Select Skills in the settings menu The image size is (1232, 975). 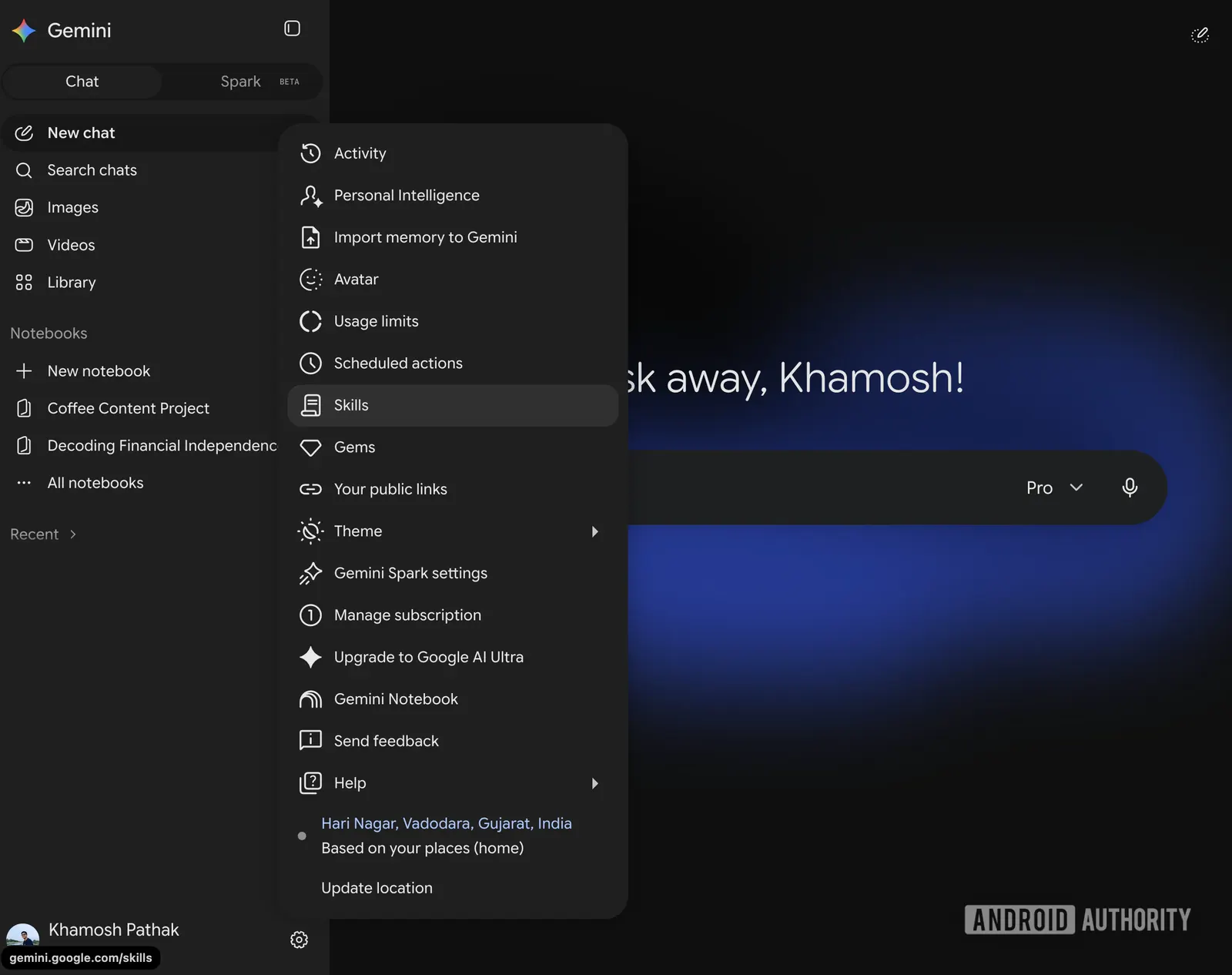click(x=453, y=405)
